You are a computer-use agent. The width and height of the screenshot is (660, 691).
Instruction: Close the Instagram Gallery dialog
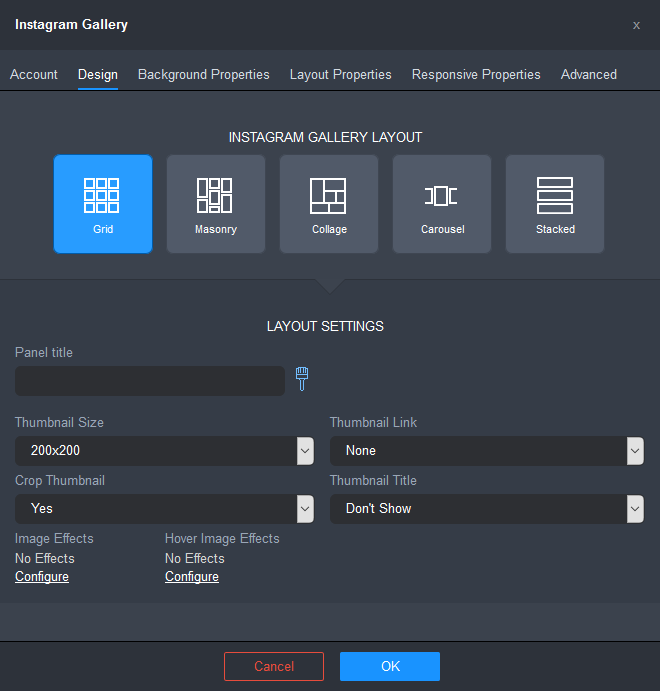(636, 25)
